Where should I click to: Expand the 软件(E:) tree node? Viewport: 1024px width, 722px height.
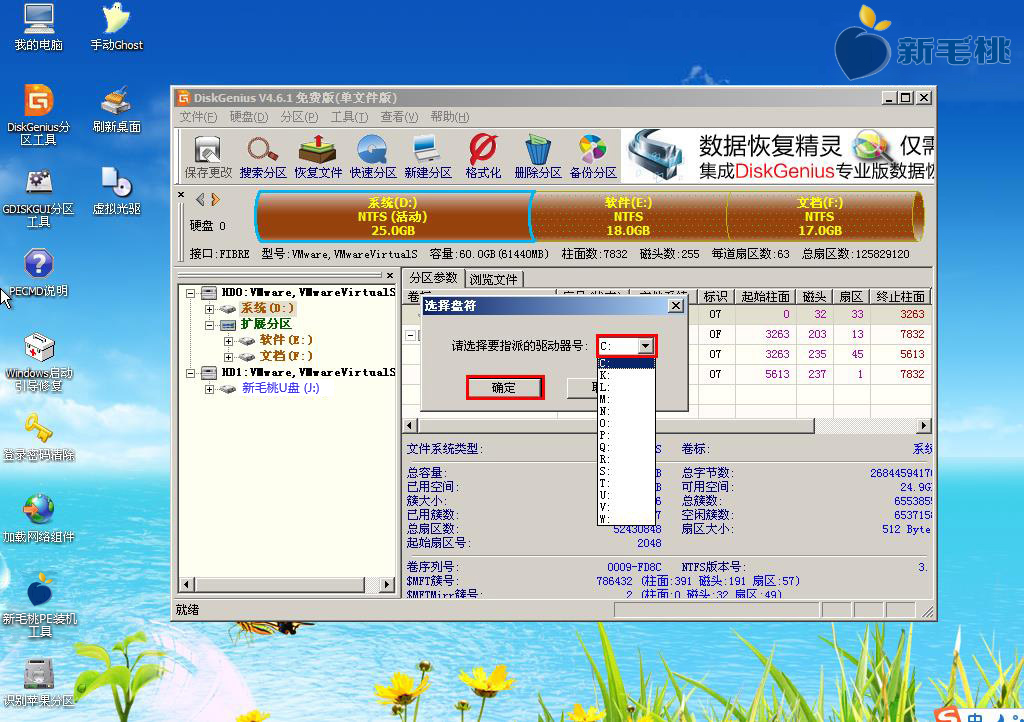tap(228, 341)
